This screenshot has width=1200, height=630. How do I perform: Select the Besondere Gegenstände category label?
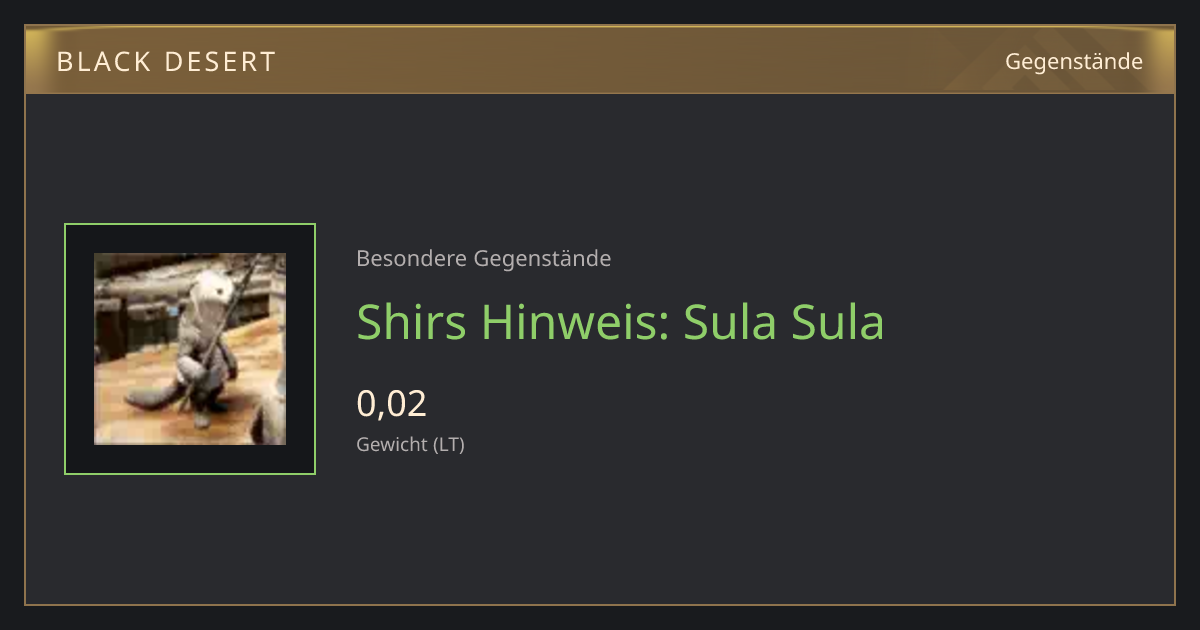[484, 259]
